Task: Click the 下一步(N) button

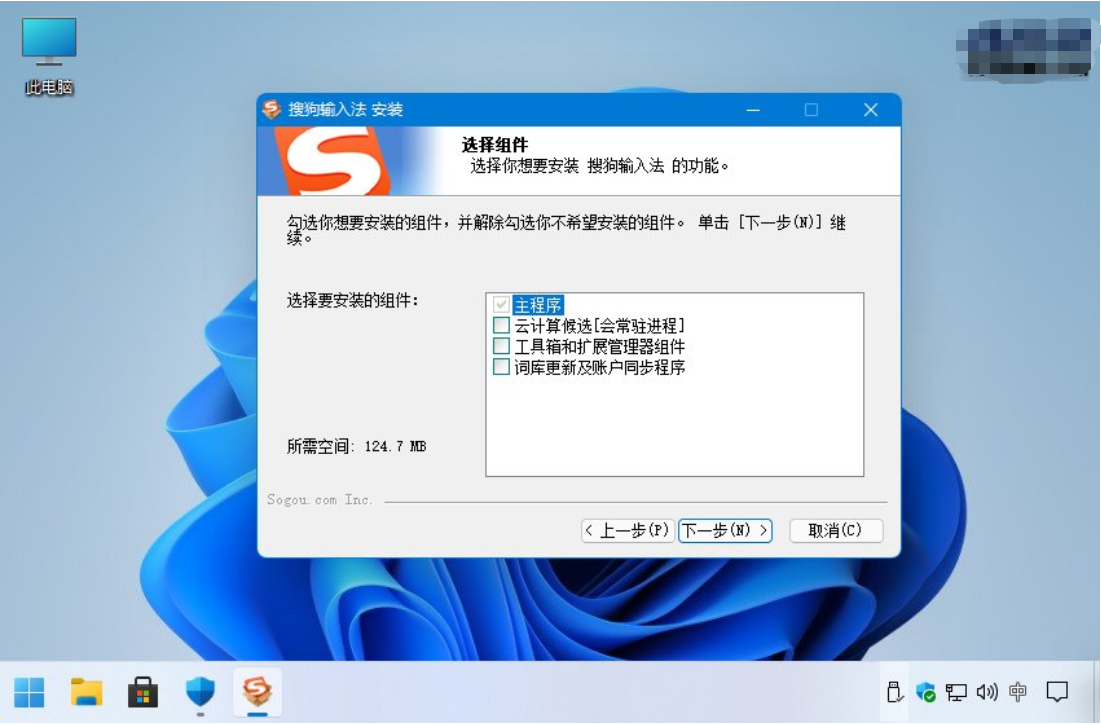Action: [725, 530]
